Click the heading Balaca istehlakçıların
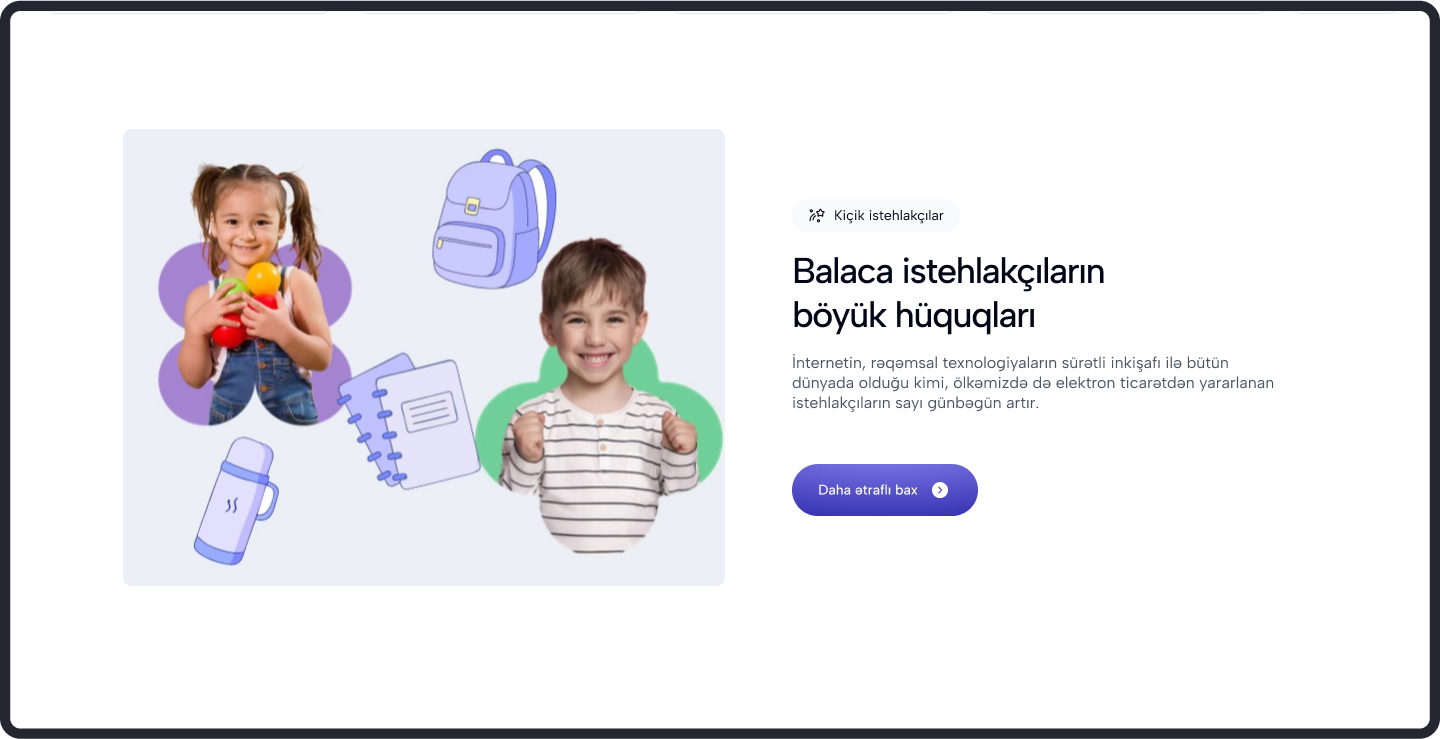Screen dimensions: 1440x739 (x=948, y=271)
